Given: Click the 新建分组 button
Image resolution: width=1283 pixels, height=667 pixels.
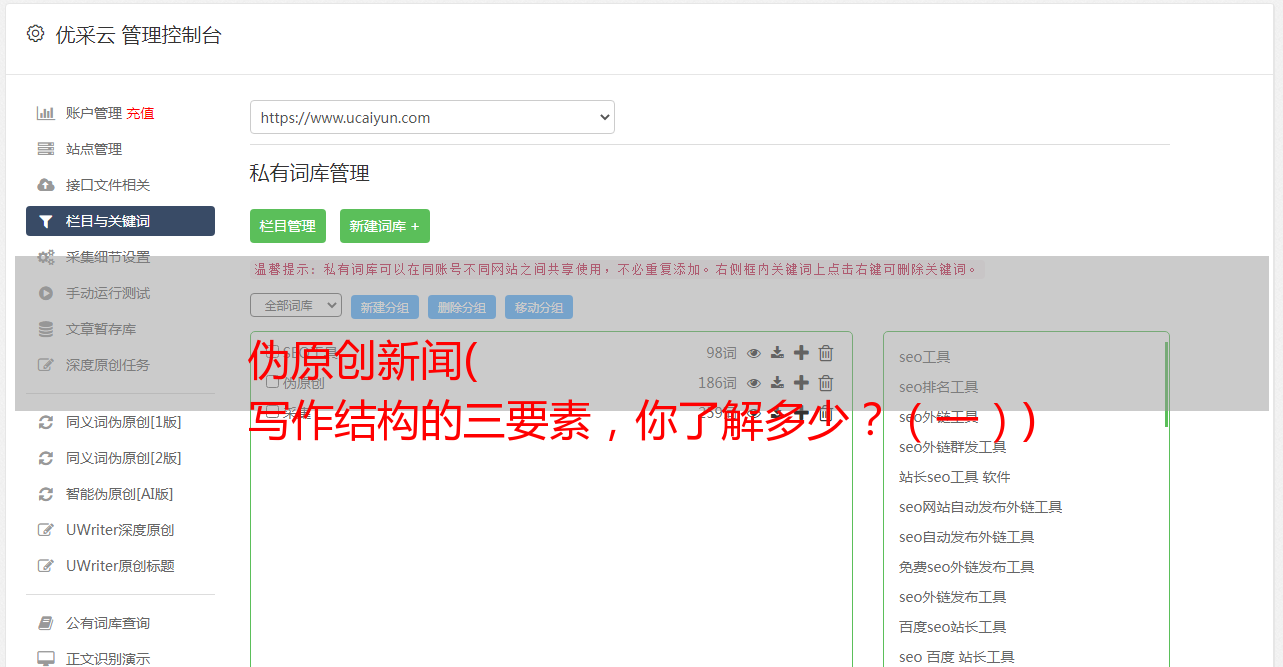Looking at the screenshot, I should coord(385,307).
